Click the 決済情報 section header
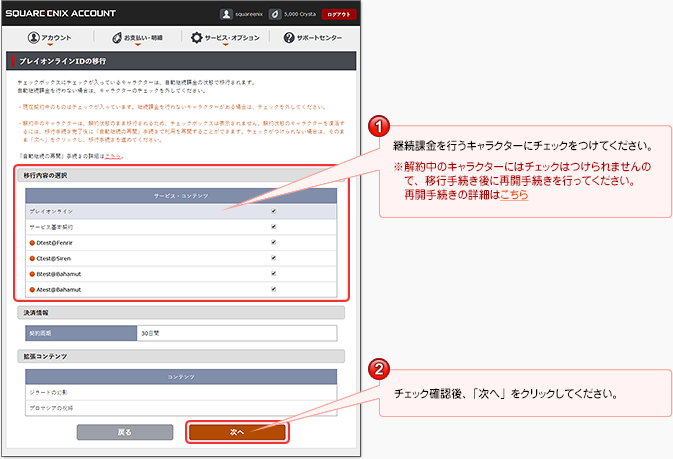The height and width of the screenshot is (459, 673). point(181,313)
